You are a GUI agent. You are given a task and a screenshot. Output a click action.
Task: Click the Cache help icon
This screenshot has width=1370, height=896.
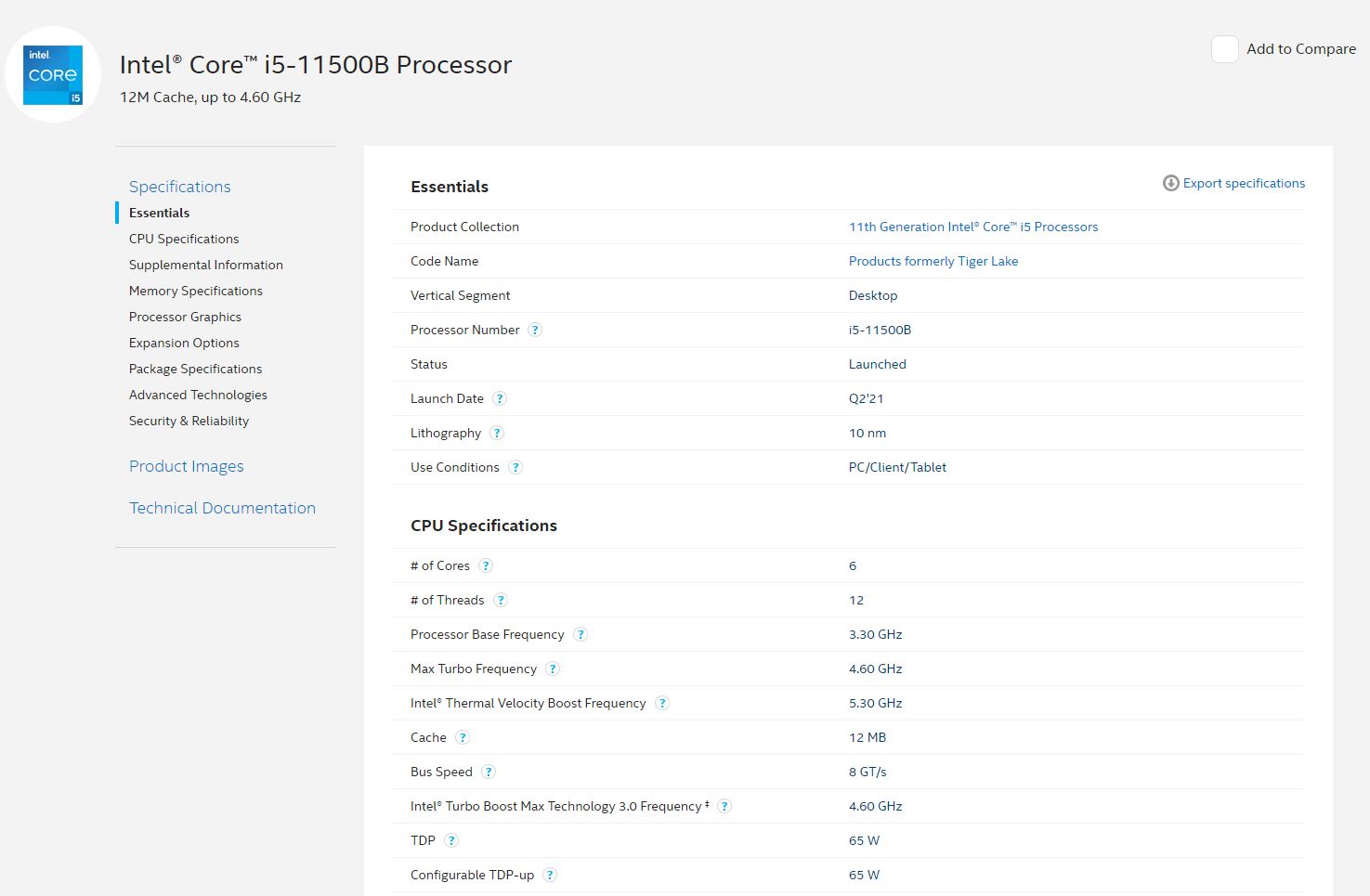click(x=463, y=737)
